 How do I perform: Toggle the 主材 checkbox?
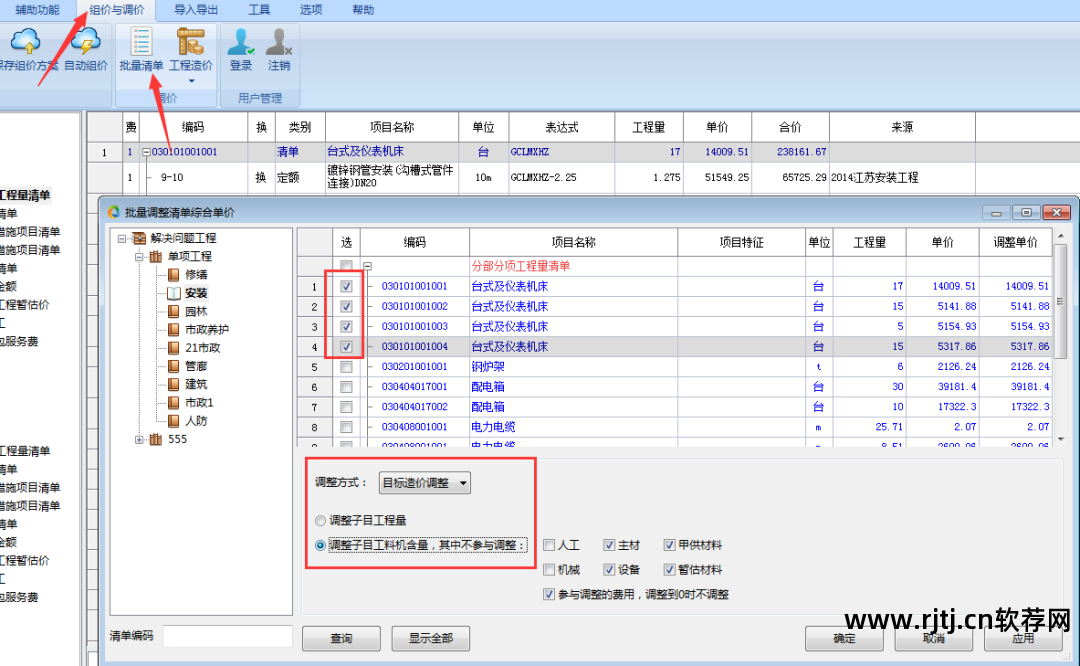(x=609, y=545)
